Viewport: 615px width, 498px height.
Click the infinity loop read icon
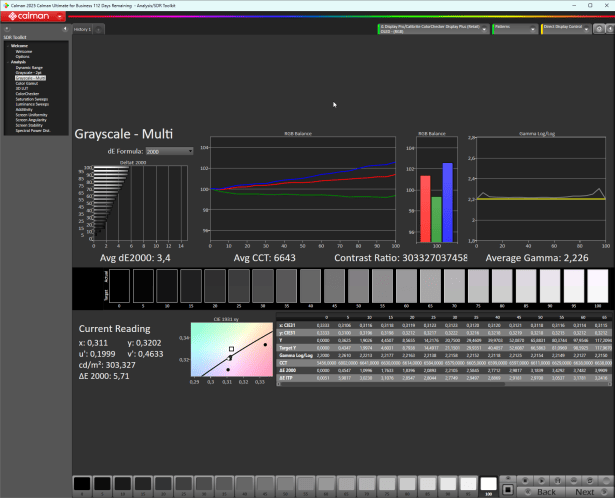(574, 480)
